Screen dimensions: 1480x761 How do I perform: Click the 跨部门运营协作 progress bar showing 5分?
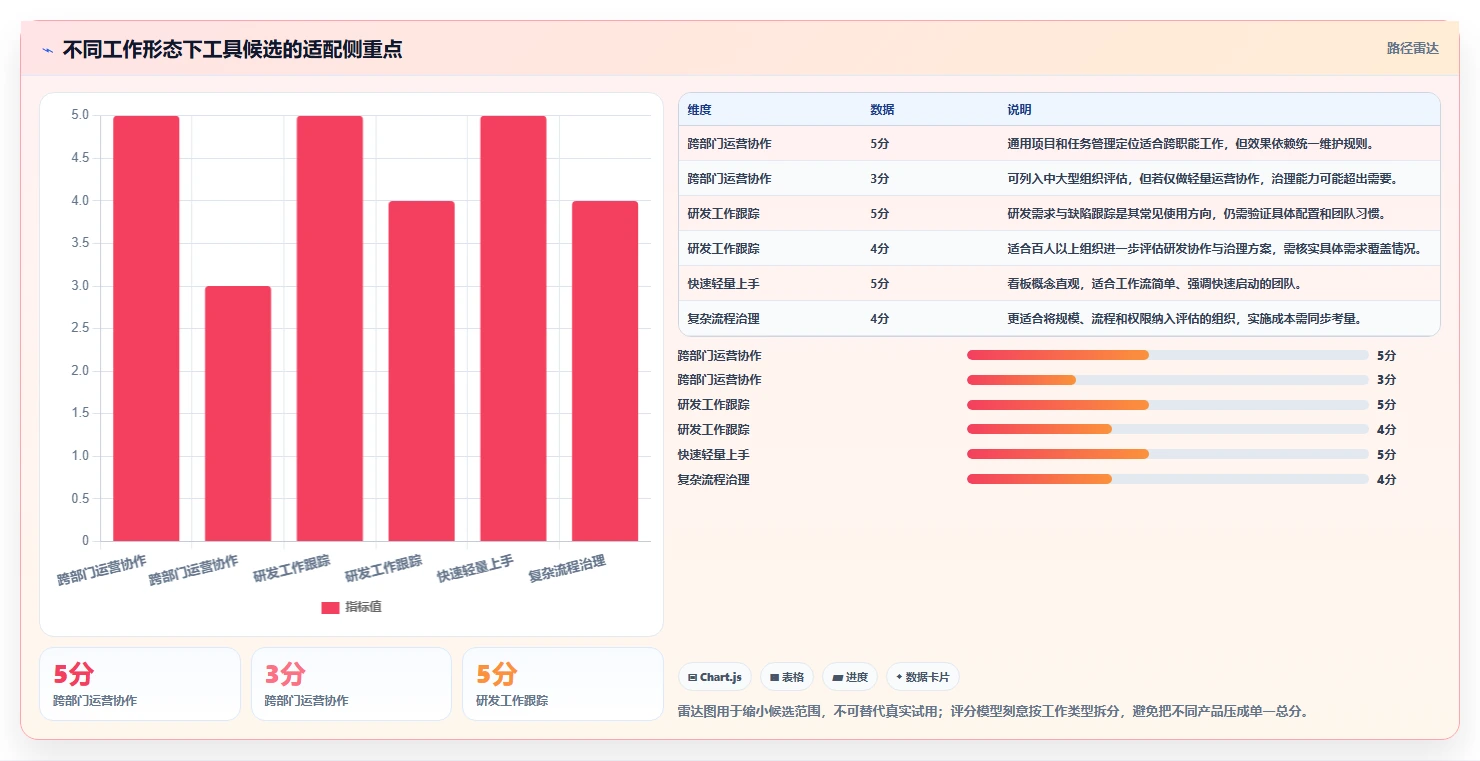pyautogui.click(x=1167, y=355)
